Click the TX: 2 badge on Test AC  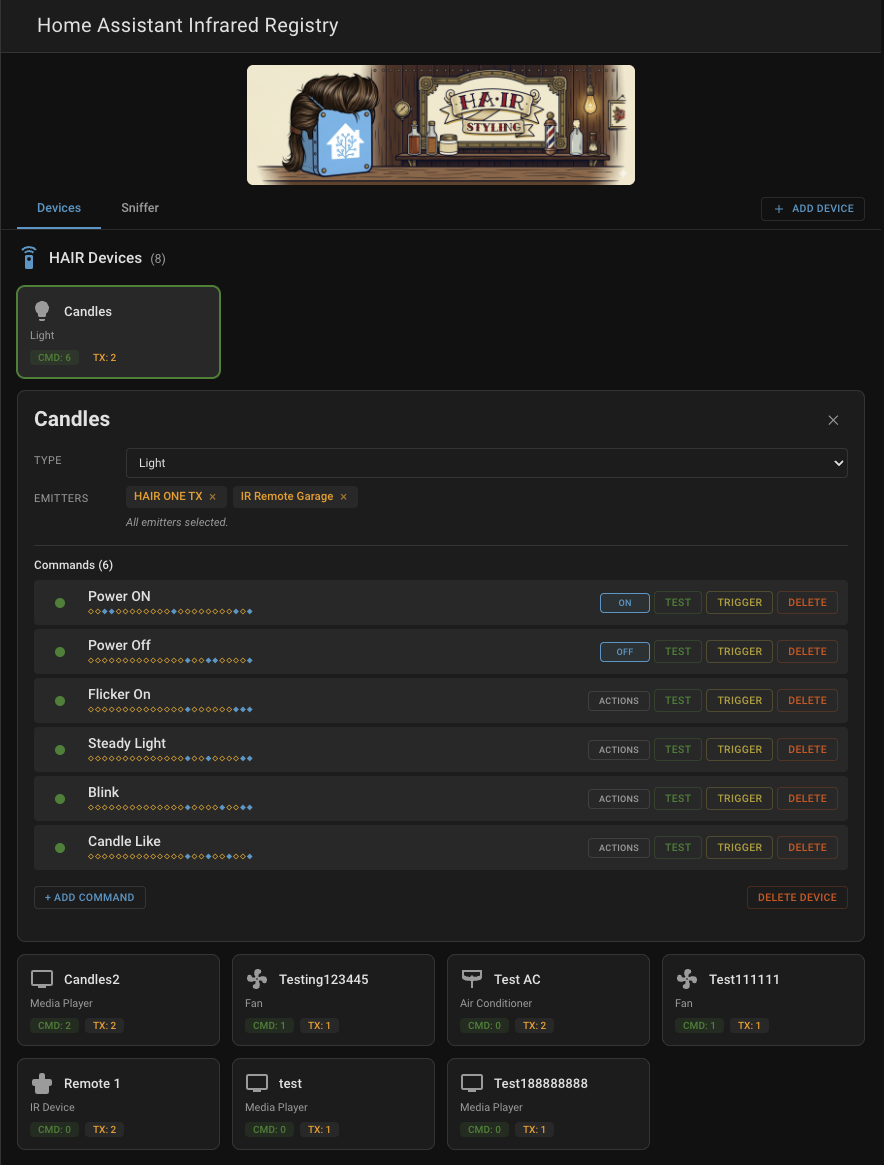pos(534,1025)
